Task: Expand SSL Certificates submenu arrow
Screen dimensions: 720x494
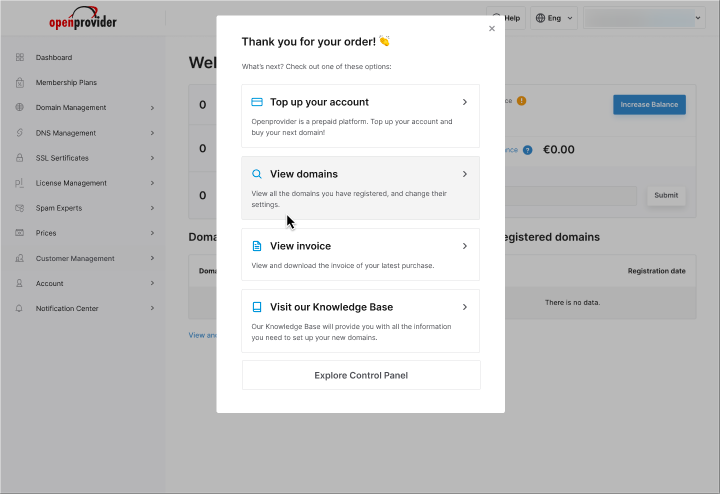Action: coord(152,158)
